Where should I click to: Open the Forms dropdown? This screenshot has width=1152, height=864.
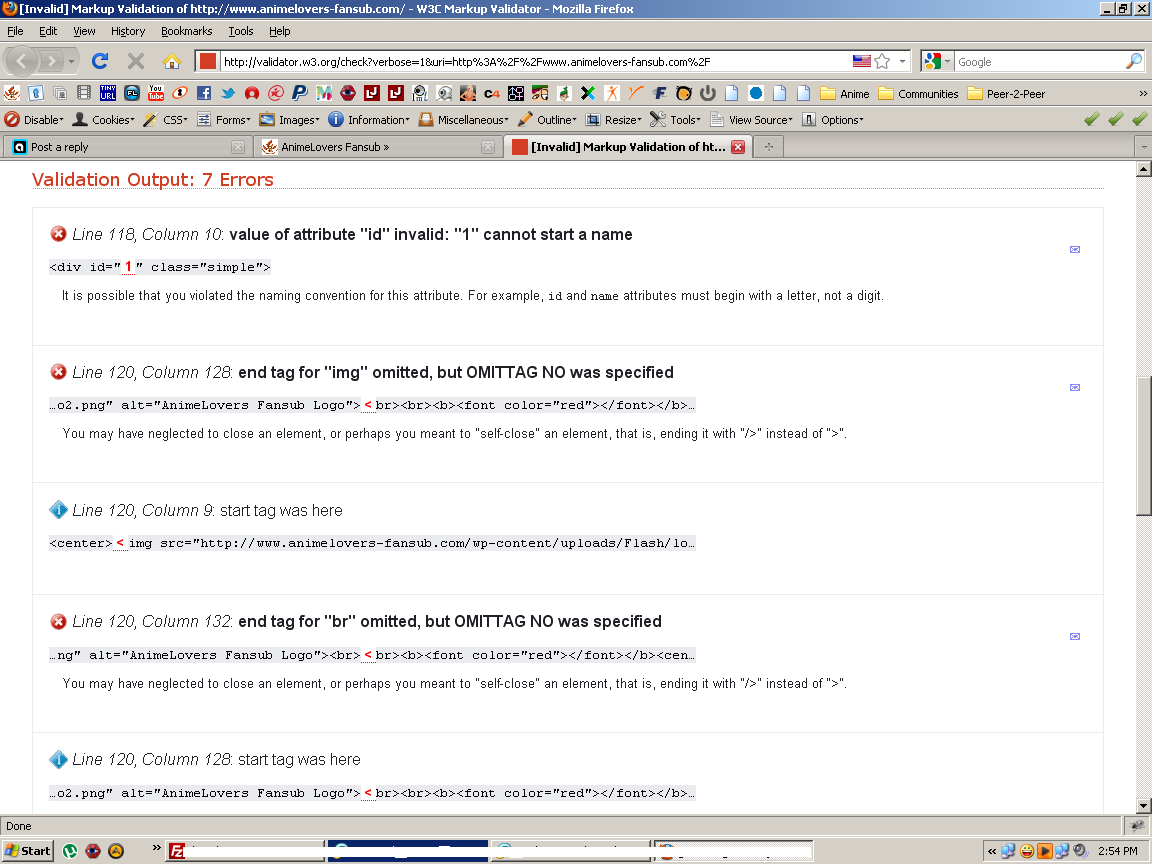[x=223, y=120]
